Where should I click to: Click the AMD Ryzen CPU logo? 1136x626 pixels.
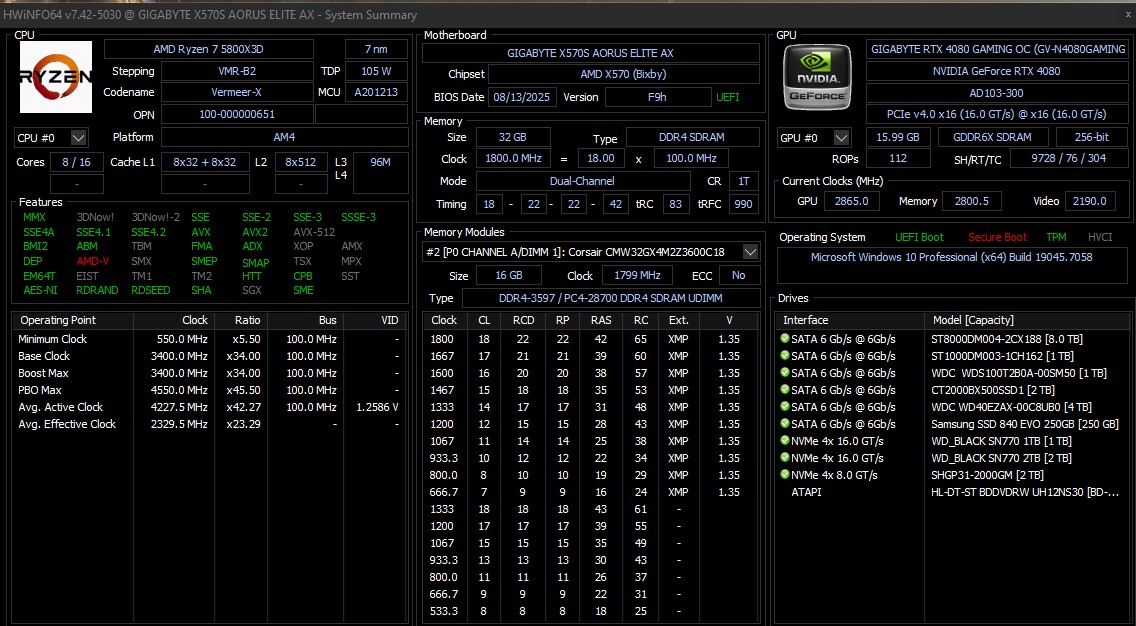pos(56,77)
